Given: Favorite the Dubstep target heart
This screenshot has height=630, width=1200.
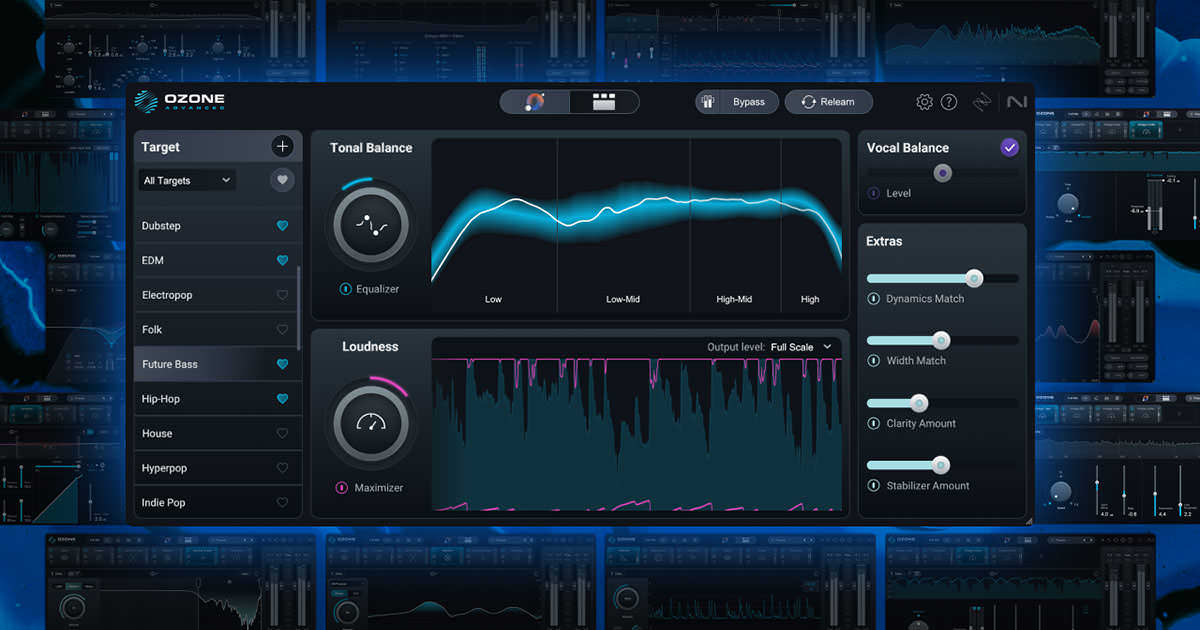Looking at the screenshot, I should click(x=282, y=226).
